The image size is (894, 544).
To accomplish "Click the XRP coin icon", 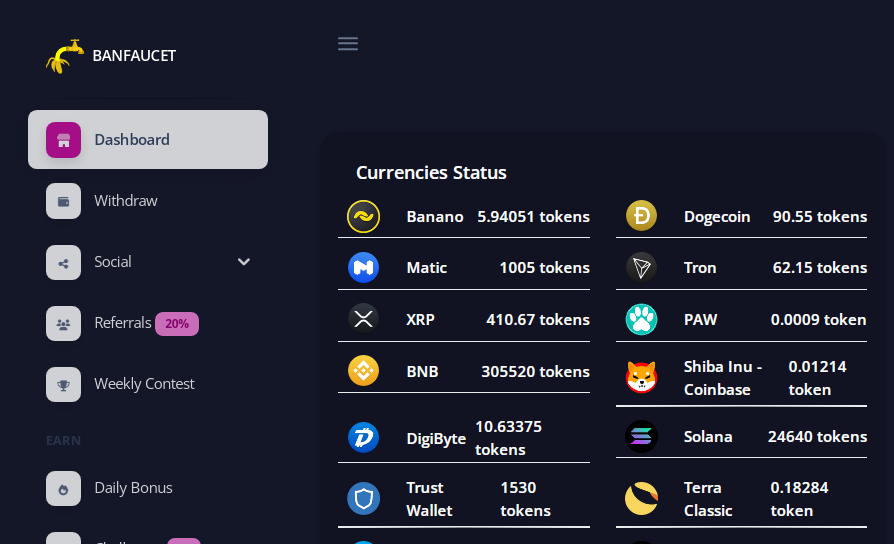I will click(364, 319).
